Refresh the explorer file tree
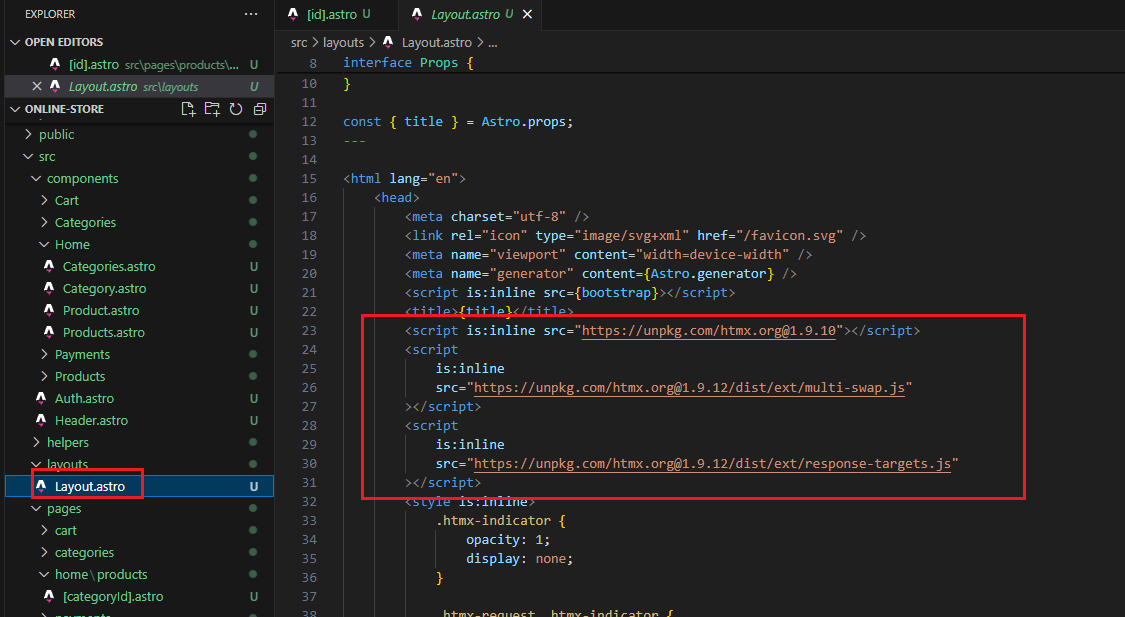This screenshot has width=1125, height=617. 235,109
